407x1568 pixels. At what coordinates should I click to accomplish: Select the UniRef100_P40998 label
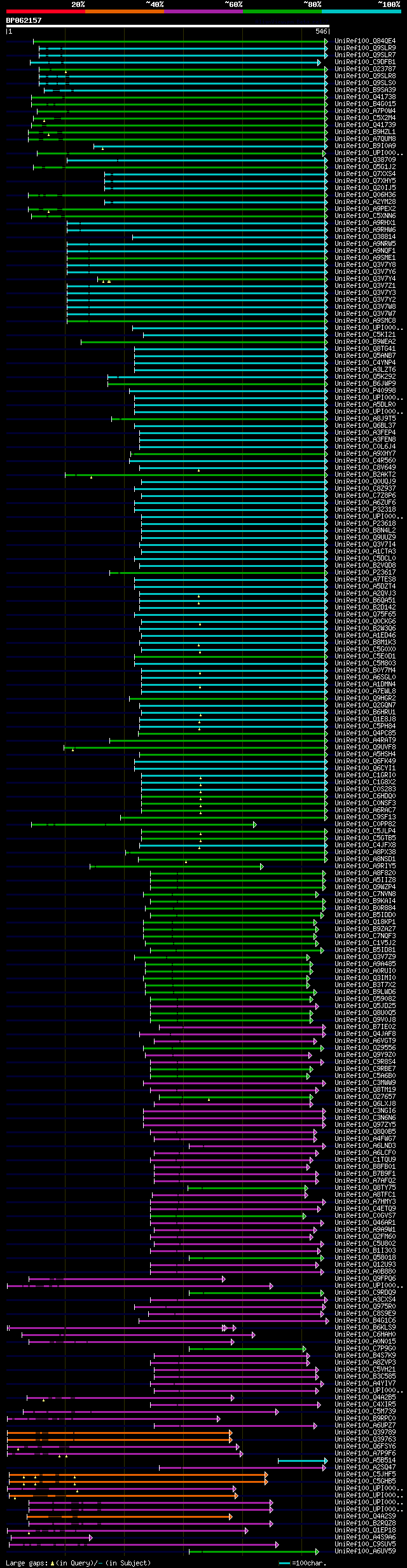click(365, 391)
